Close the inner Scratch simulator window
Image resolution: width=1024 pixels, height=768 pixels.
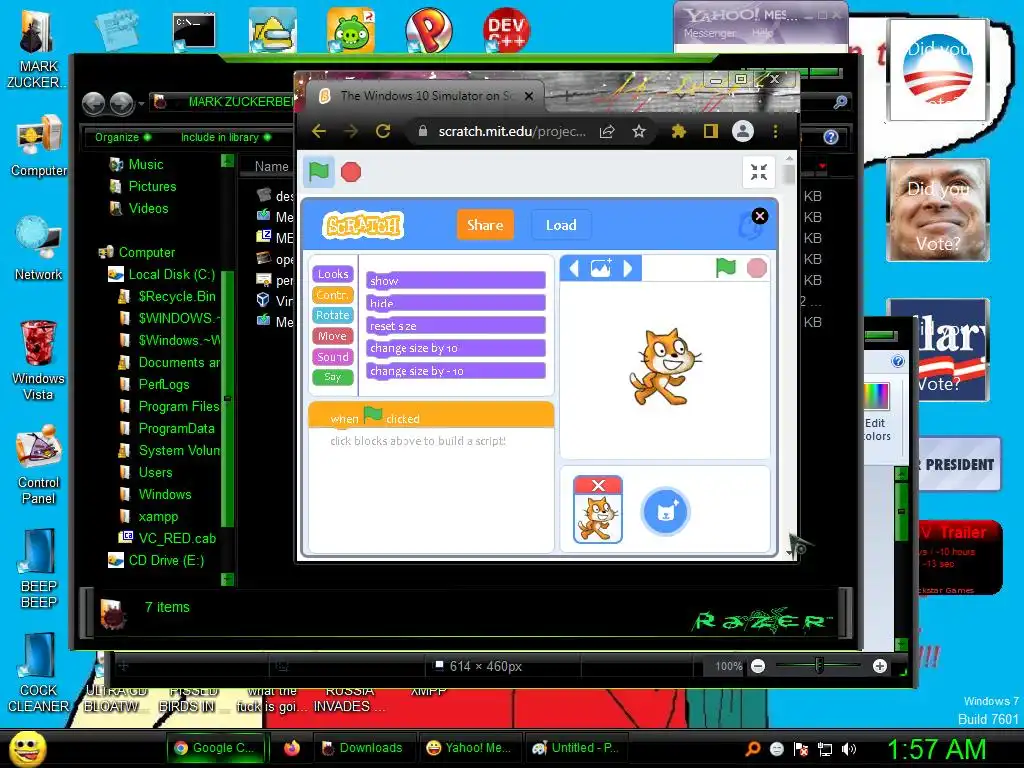pos(760,216)
